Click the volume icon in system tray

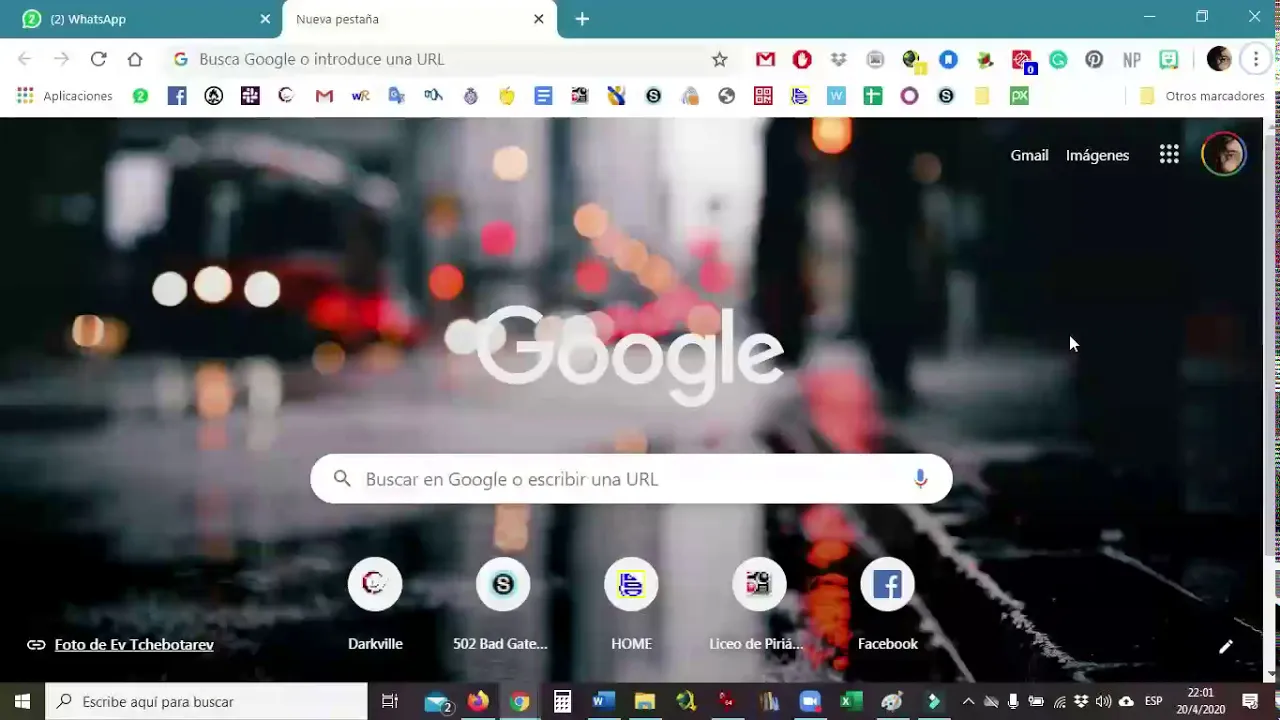[x=1103, y=701]
